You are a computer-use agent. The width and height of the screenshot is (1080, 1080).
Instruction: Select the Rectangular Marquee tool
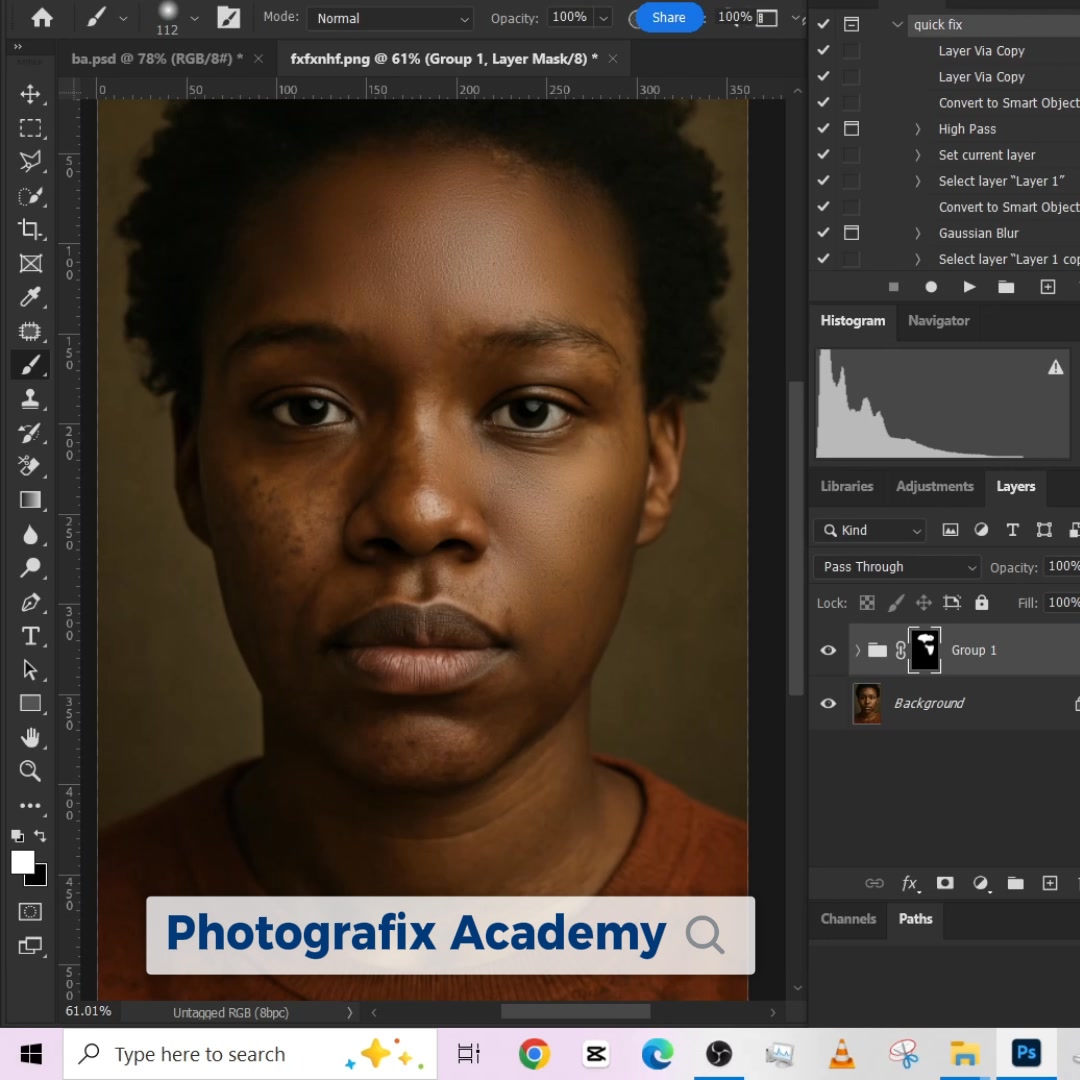click(30, 128)
